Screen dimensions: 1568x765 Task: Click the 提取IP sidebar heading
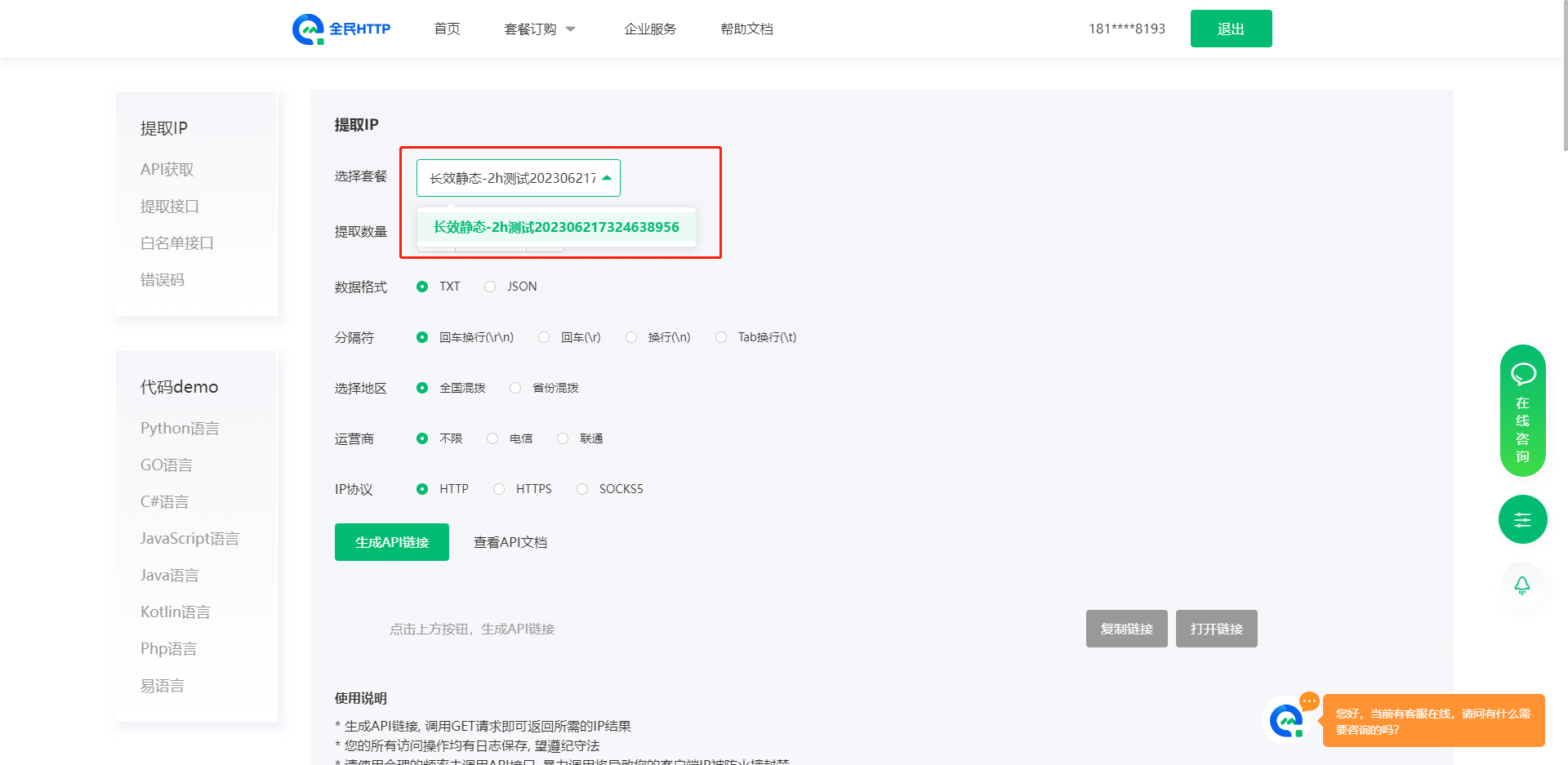(x=164, y=128)
